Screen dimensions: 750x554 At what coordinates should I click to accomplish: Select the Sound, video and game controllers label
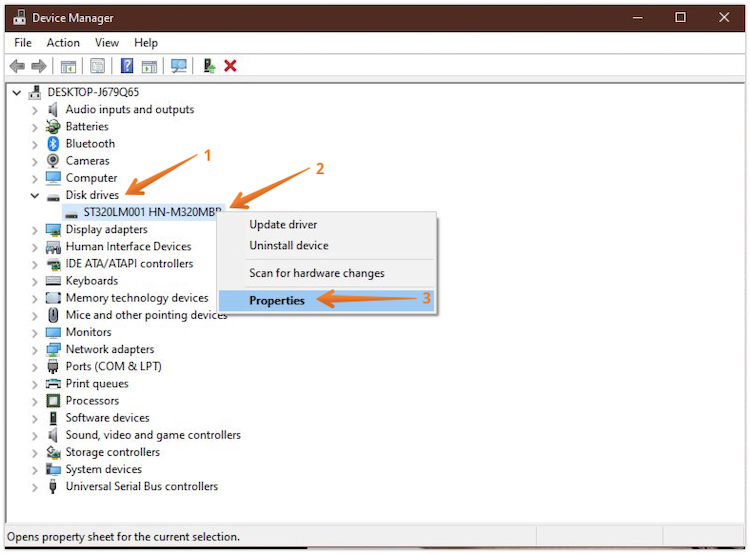coord(153,435)
